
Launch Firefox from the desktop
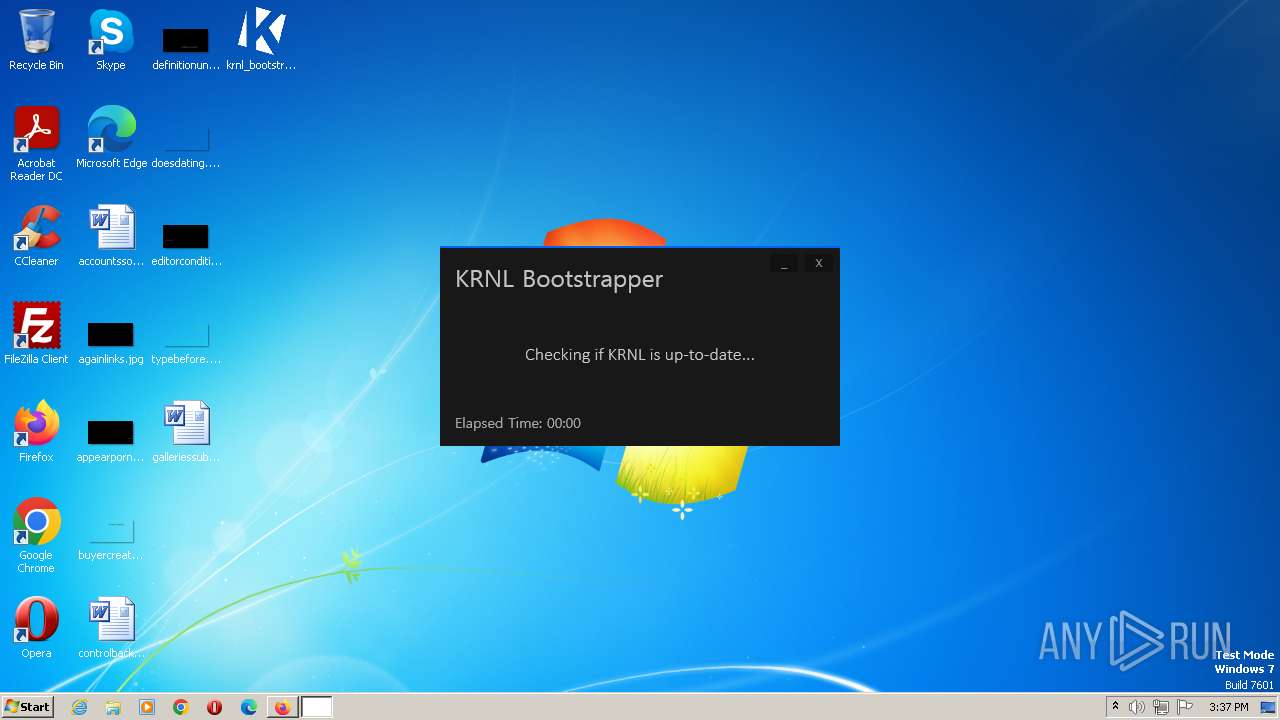(x=36, y=432)
